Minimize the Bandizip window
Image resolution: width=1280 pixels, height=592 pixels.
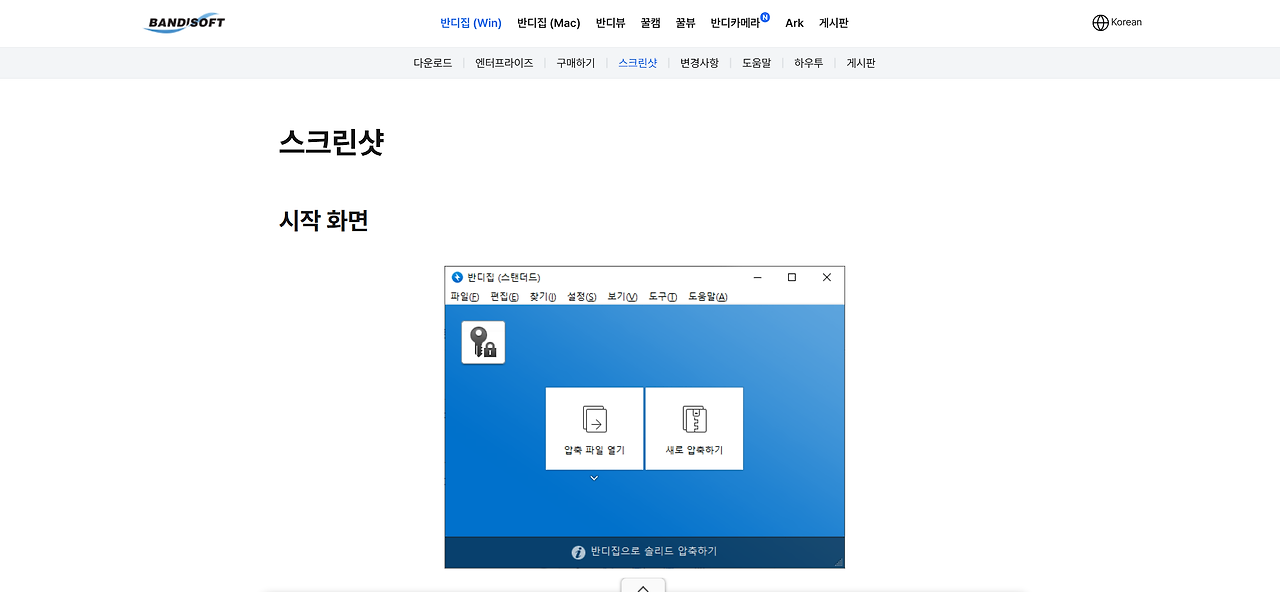click(758, 277)
